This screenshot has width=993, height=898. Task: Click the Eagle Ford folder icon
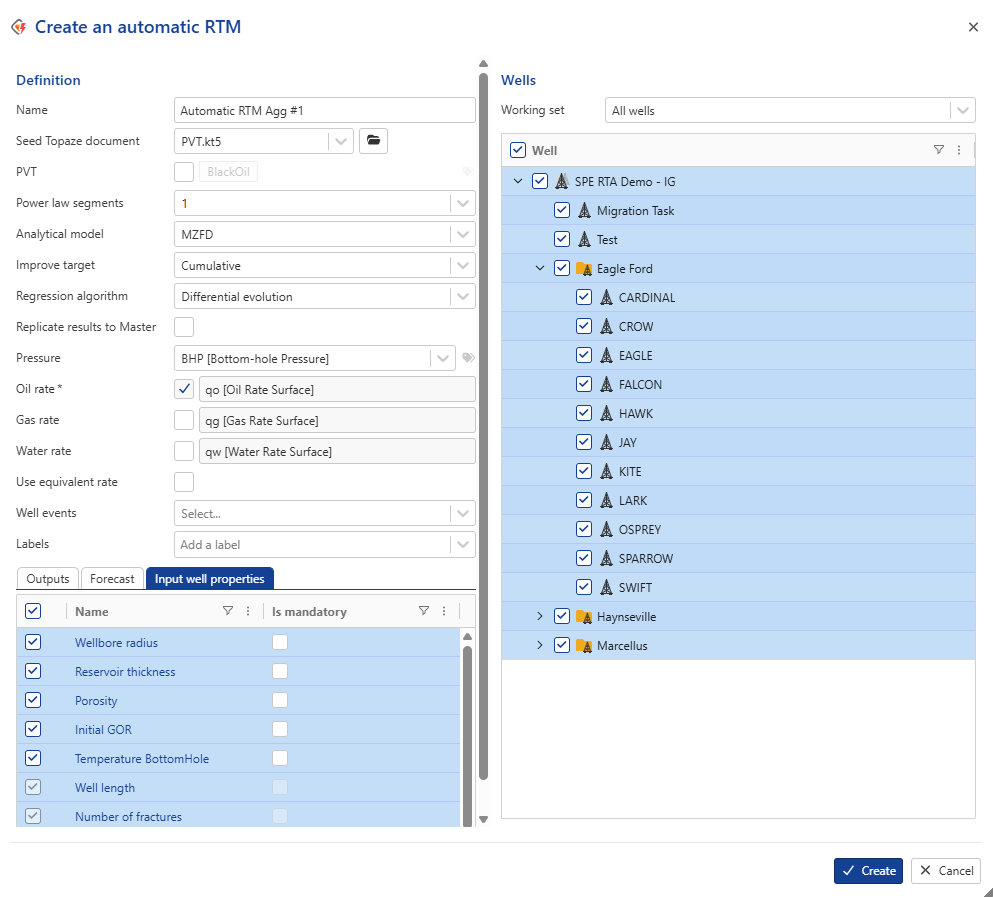point(584,269)
